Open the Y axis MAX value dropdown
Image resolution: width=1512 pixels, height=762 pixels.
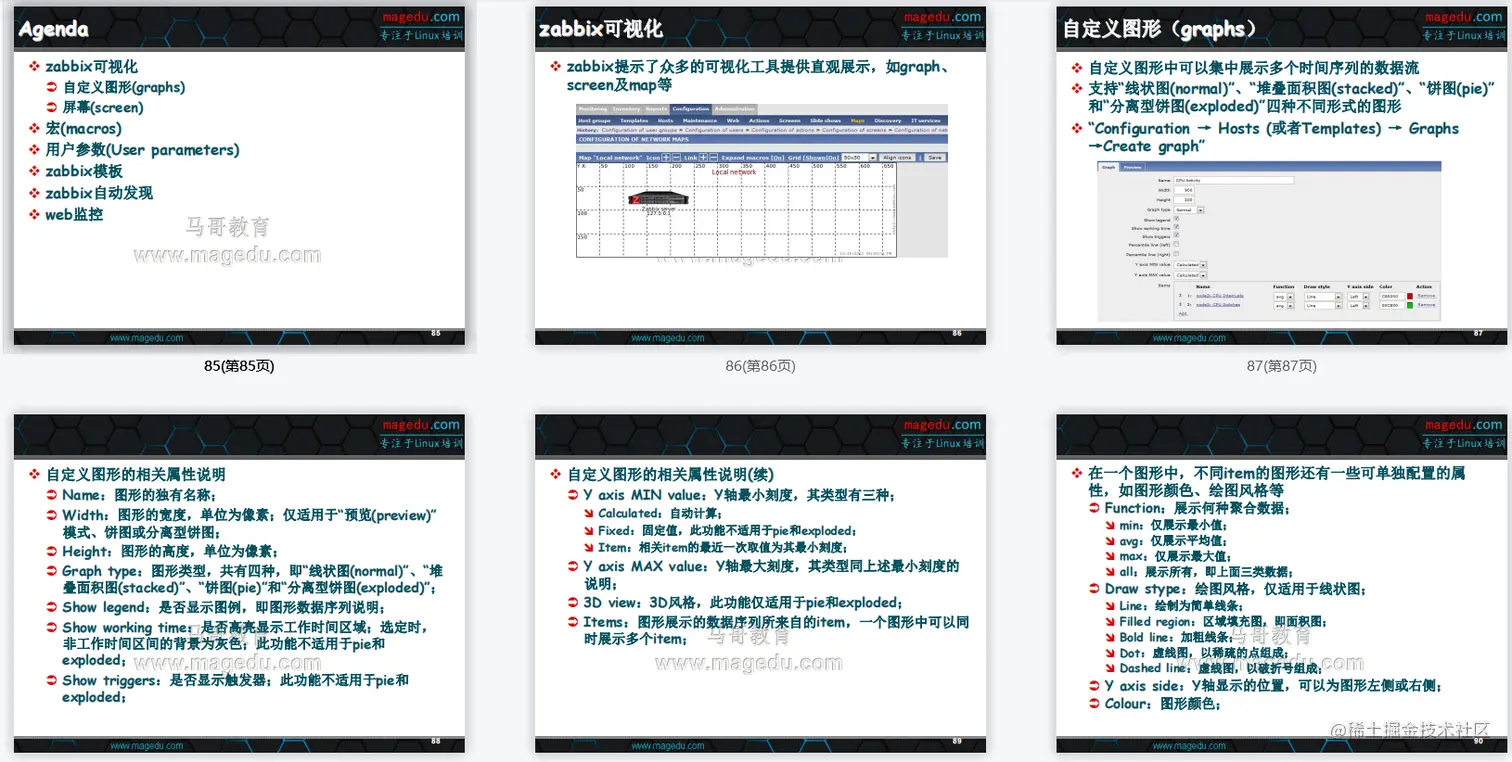click(1190, 275)
